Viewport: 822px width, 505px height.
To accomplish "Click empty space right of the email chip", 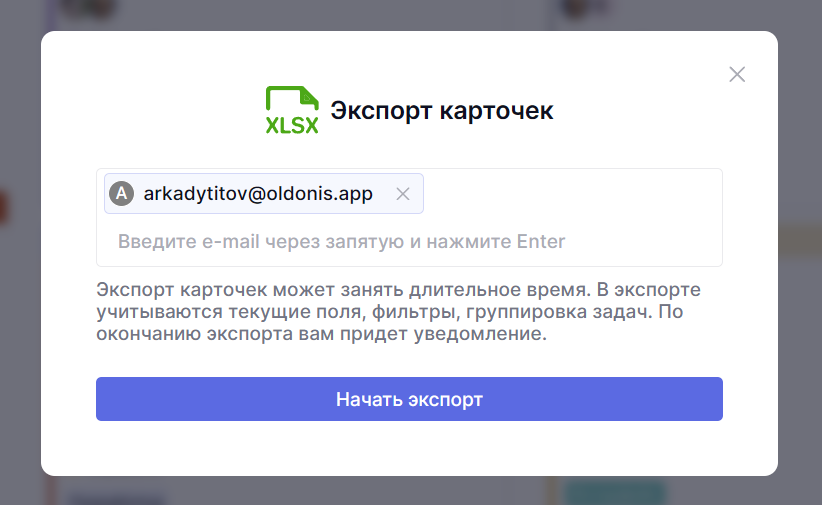I will (x=570, y=194).
